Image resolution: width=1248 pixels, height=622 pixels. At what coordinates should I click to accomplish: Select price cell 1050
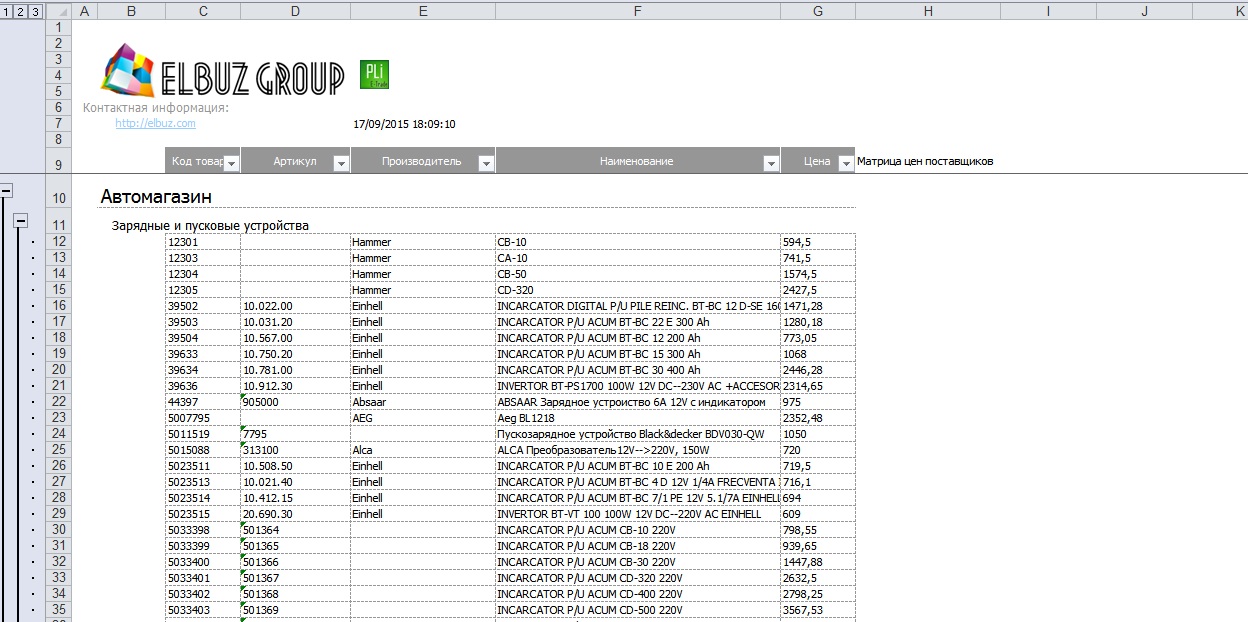pyautogui.click(x=818, y=434)
